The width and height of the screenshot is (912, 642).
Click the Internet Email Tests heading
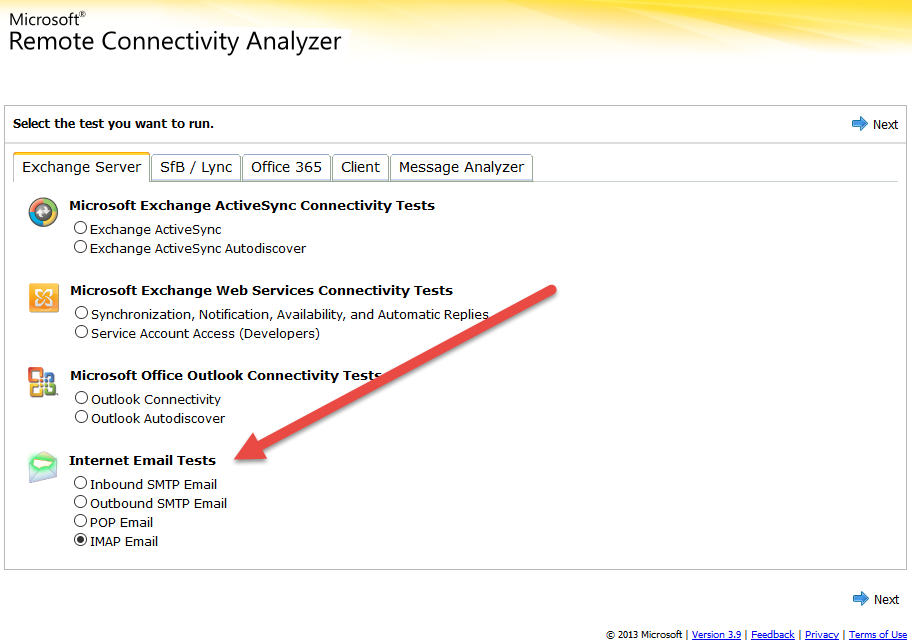(142, 460)
